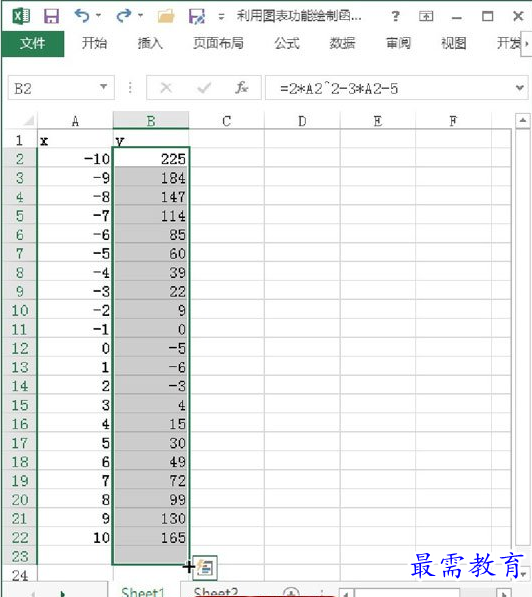Cancel formula entry with X icon
This screenshot has width=532, height=597.
tap(166, 88)
